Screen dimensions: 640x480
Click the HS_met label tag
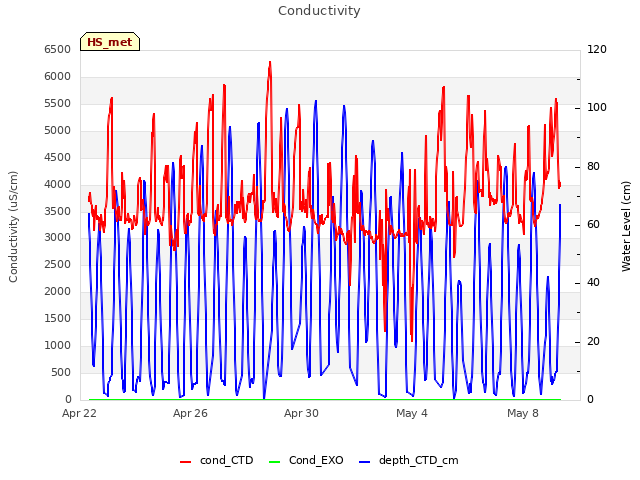[x=110, y=42]
